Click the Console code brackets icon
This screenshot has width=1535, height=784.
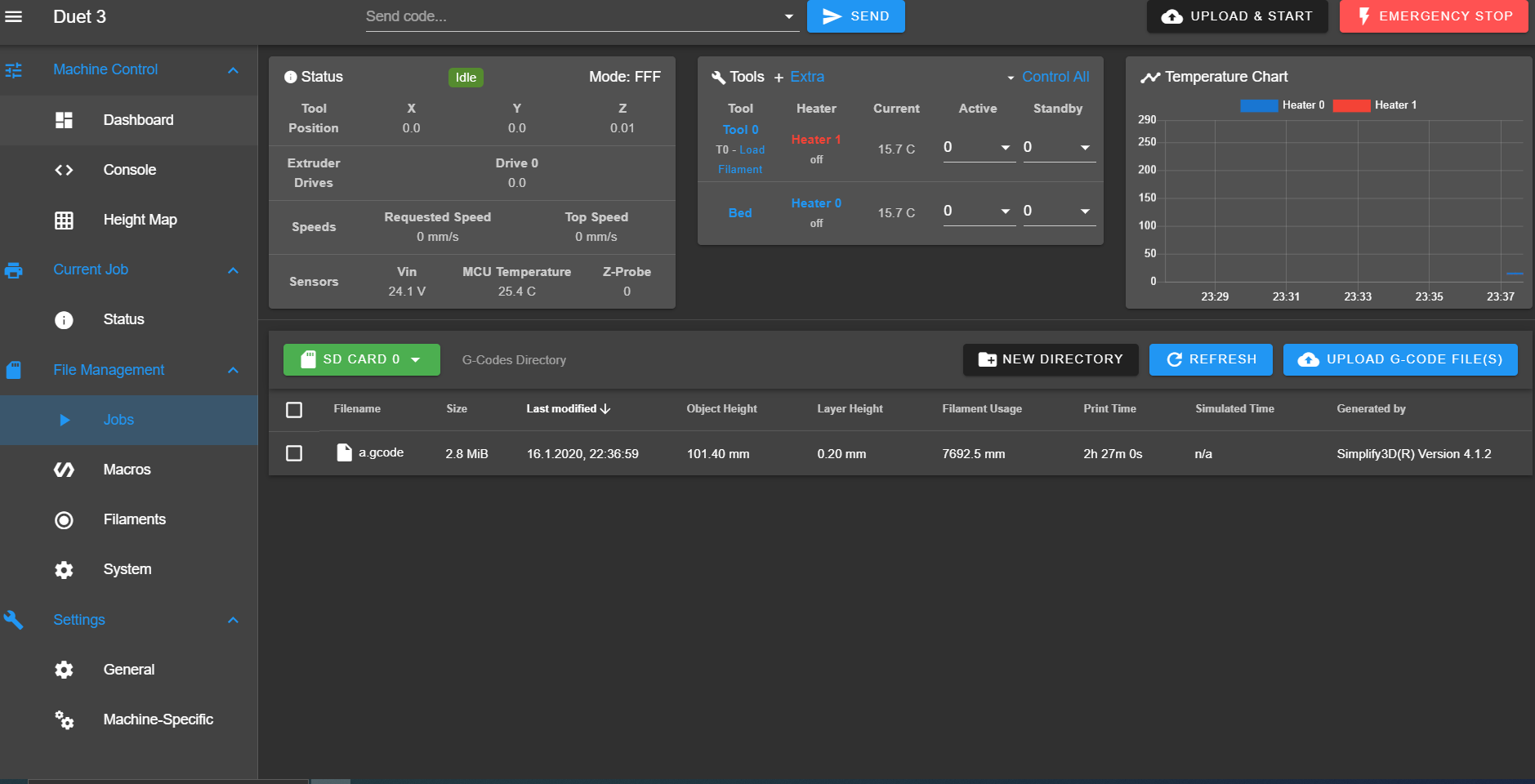[64, 170]
